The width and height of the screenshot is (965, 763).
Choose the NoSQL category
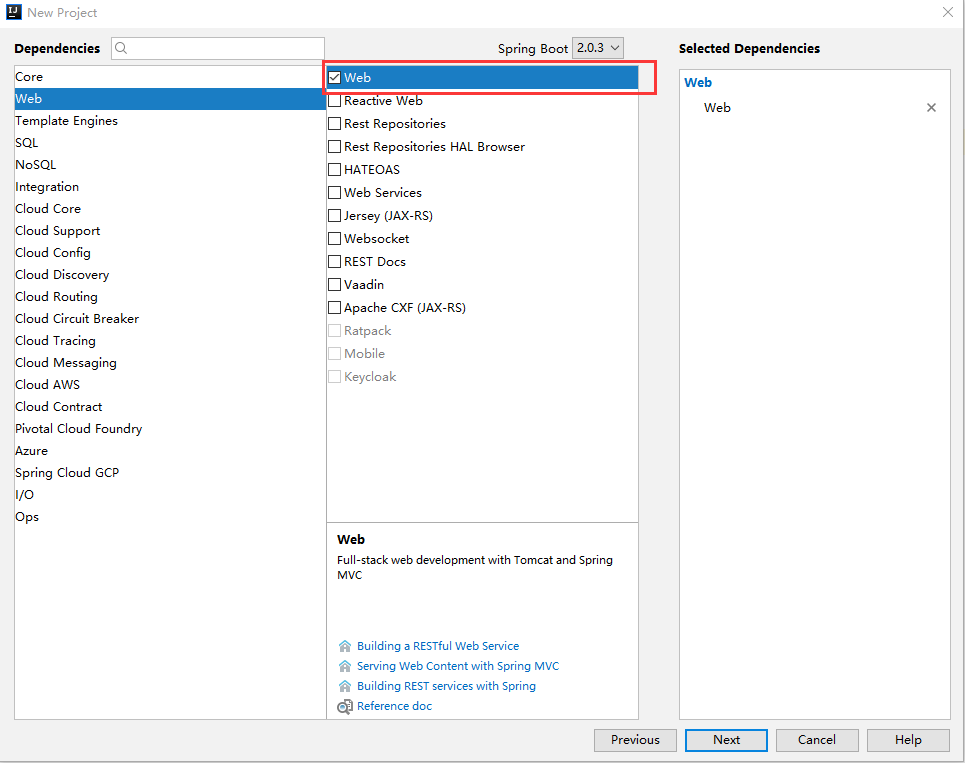point(170,165)
